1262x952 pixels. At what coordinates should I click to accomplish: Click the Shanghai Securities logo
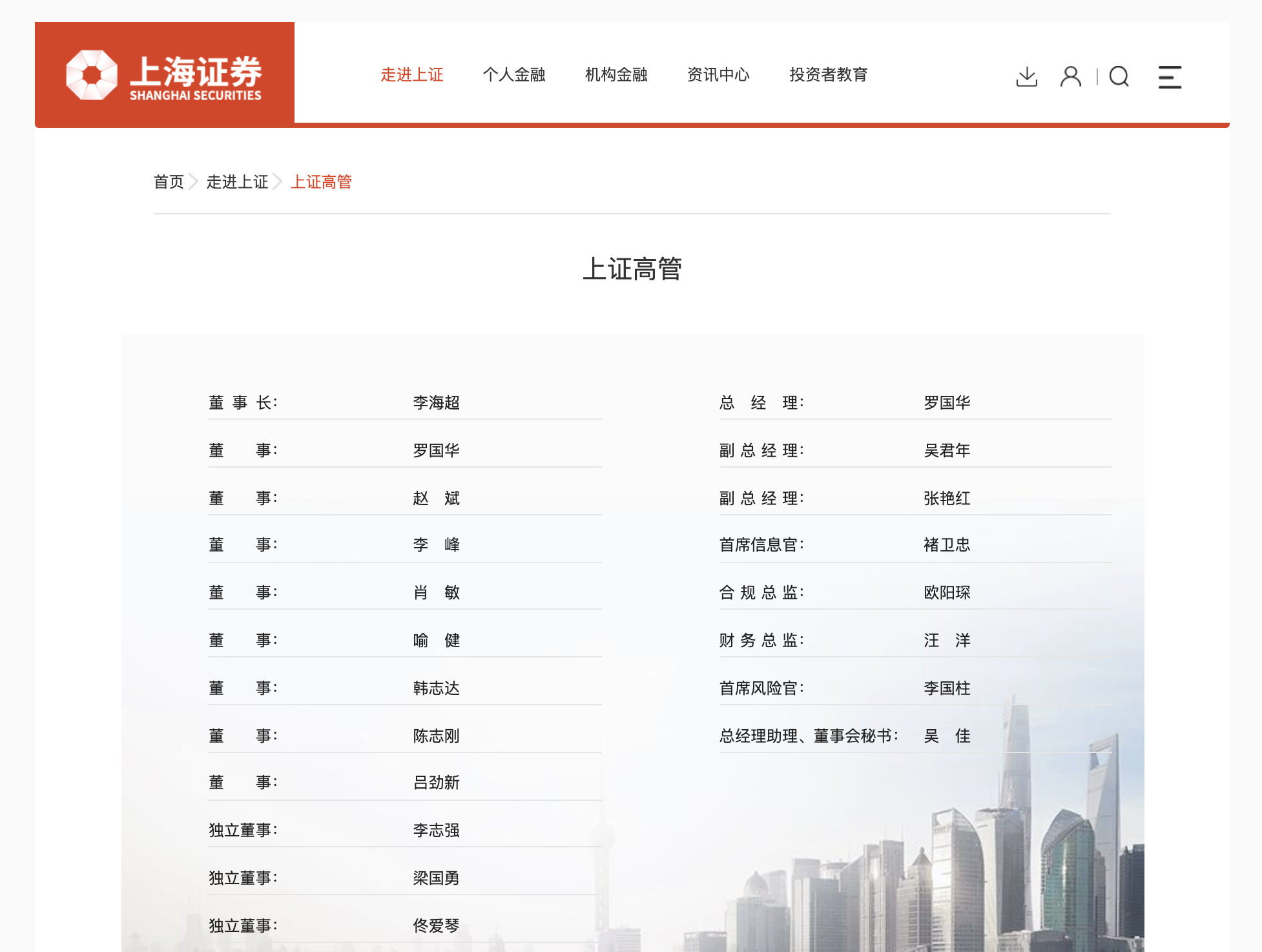[164, 75]
